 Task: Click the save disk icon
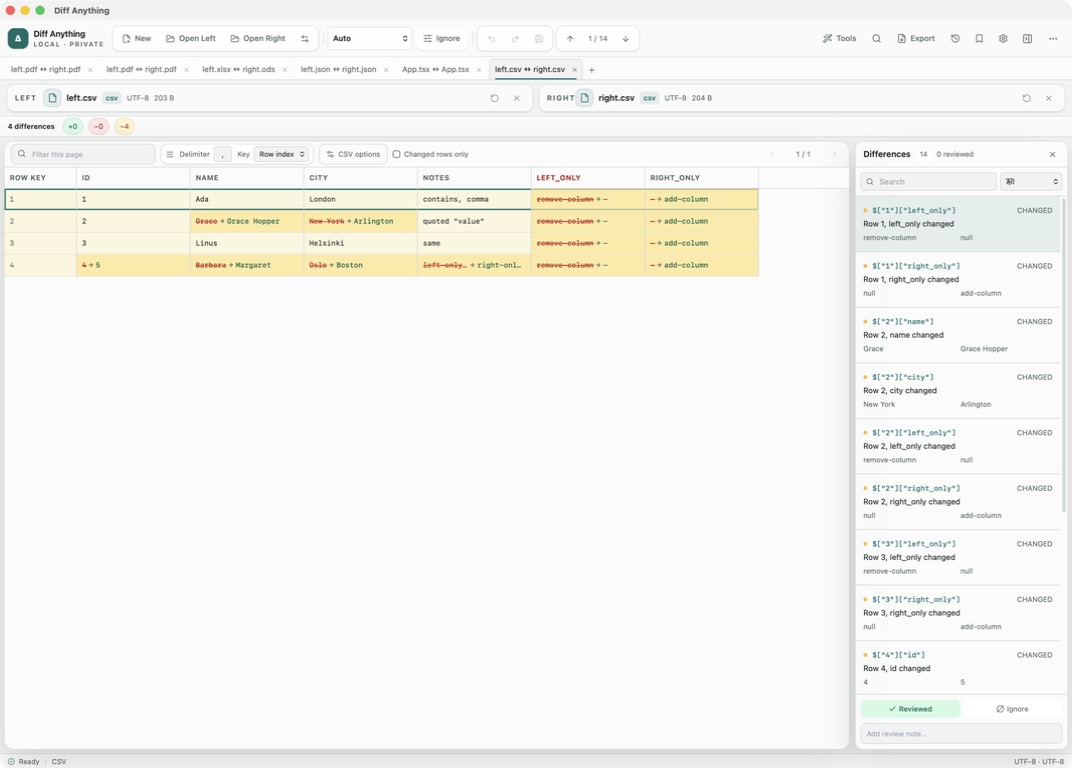click(539, 38)
